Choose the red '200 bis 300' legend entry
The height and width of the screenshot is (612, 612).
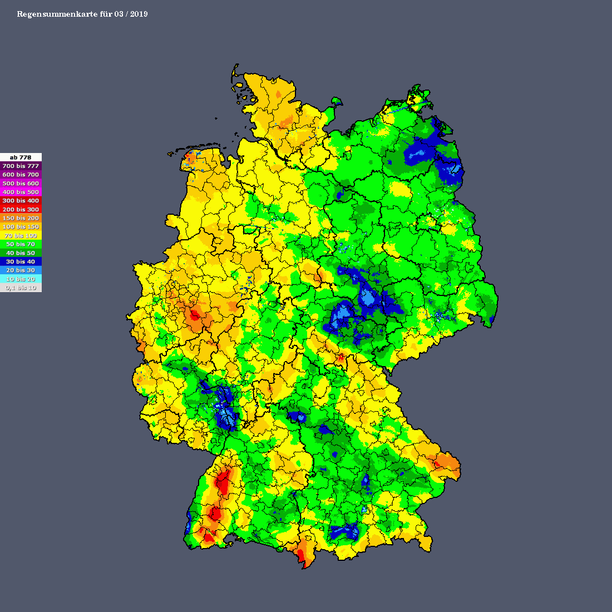[20, 209]
